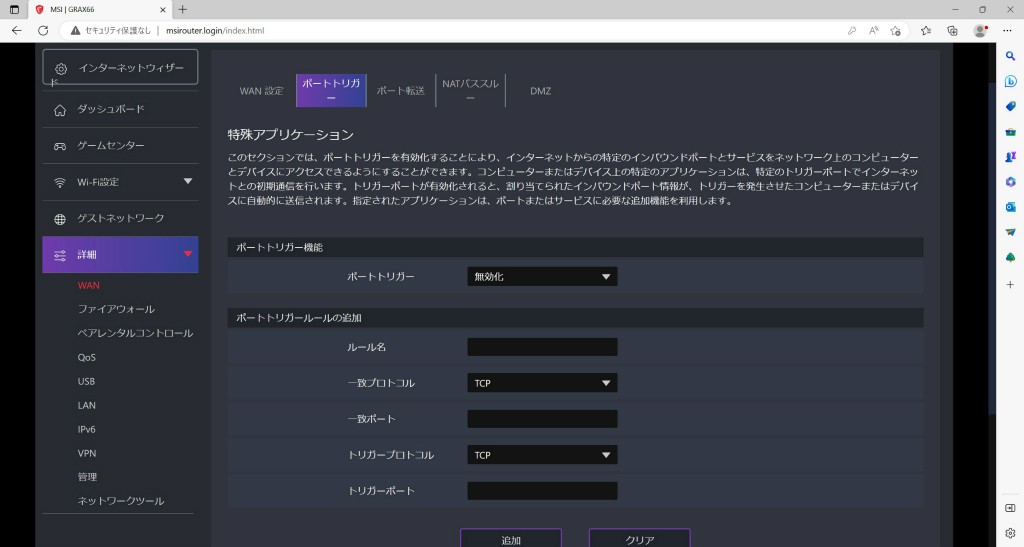Open the インターネットウィザード button
This screenshot has width=1024, height=547.
coord(120,67)
